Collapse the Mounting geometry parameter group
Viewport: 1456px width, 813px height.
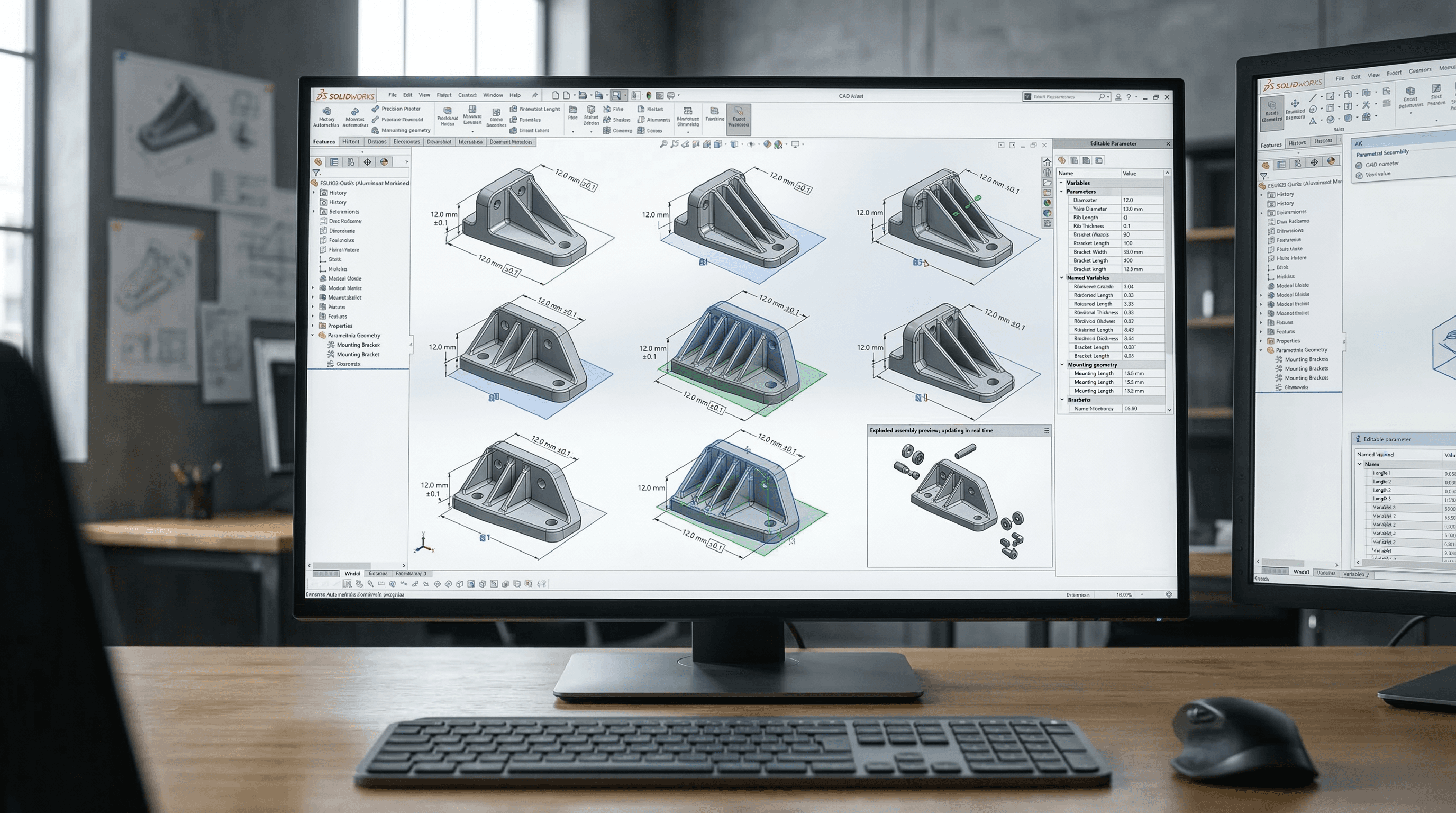tap(1061, 365)
